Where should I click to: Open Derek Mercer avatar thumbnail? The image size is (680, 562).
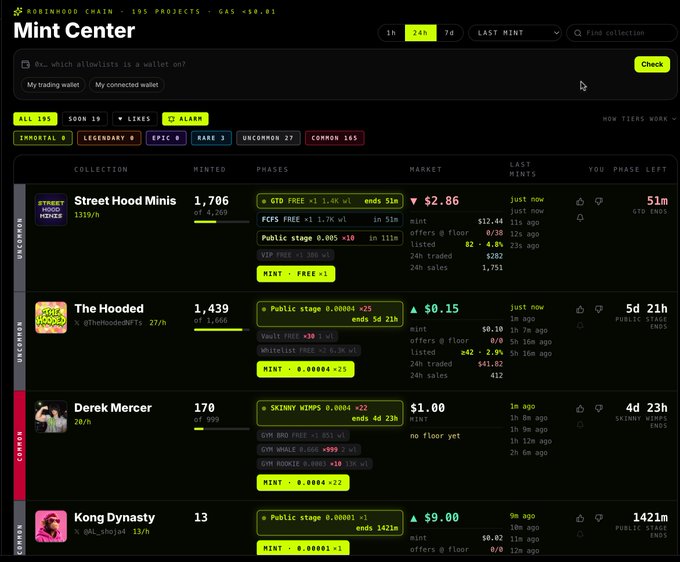point(51,417)
